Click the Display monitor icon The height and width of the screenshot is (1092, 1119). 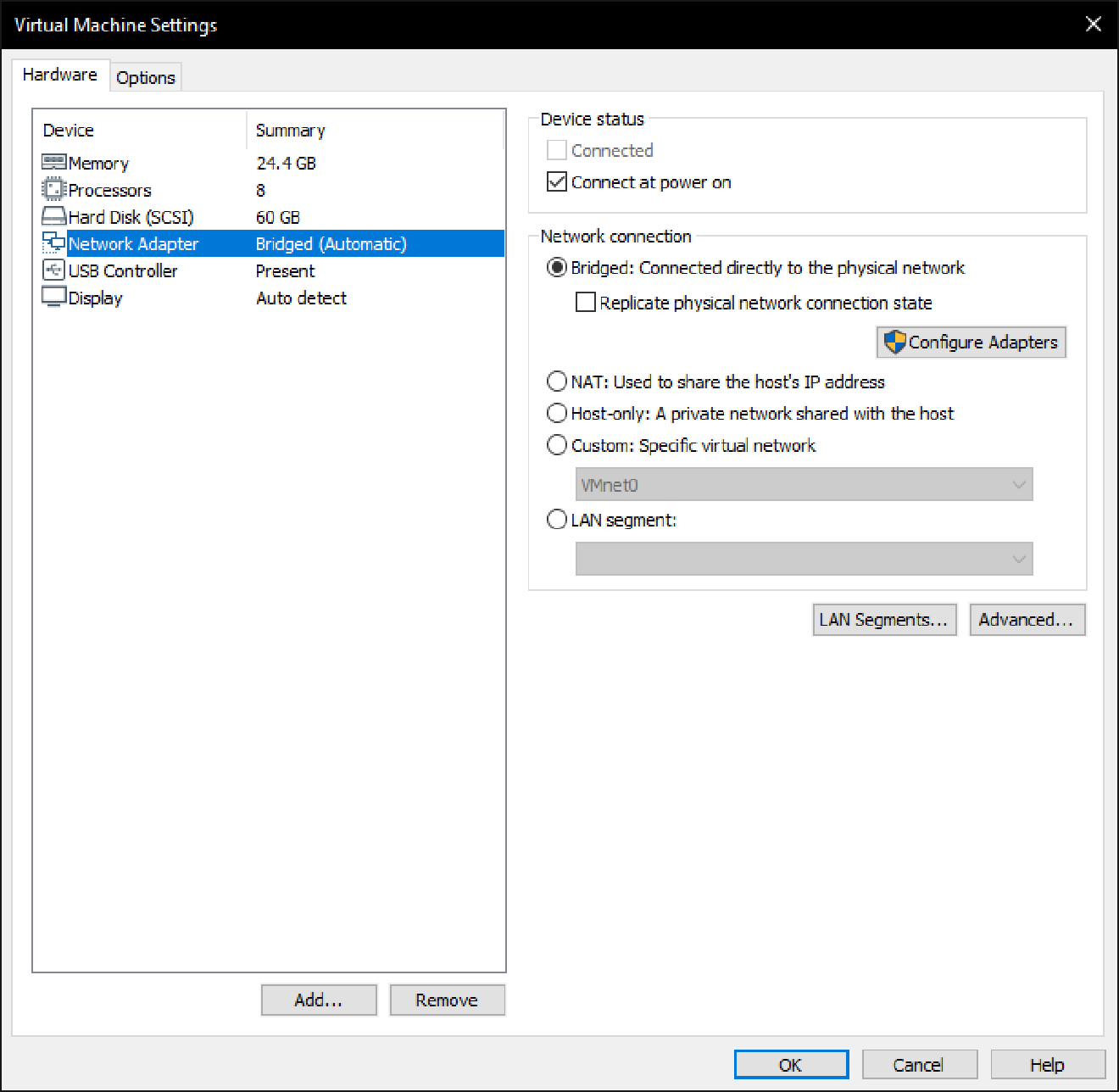pos(53,297)
